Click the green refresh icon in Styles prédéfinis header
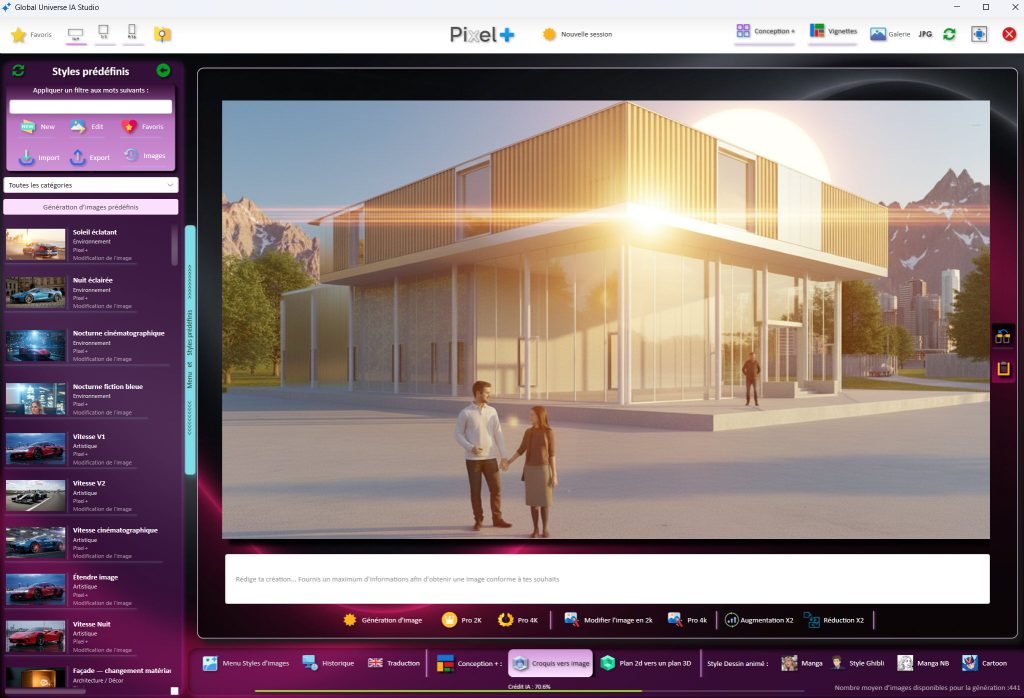The image size is (1024, 698). click(18, 71)
